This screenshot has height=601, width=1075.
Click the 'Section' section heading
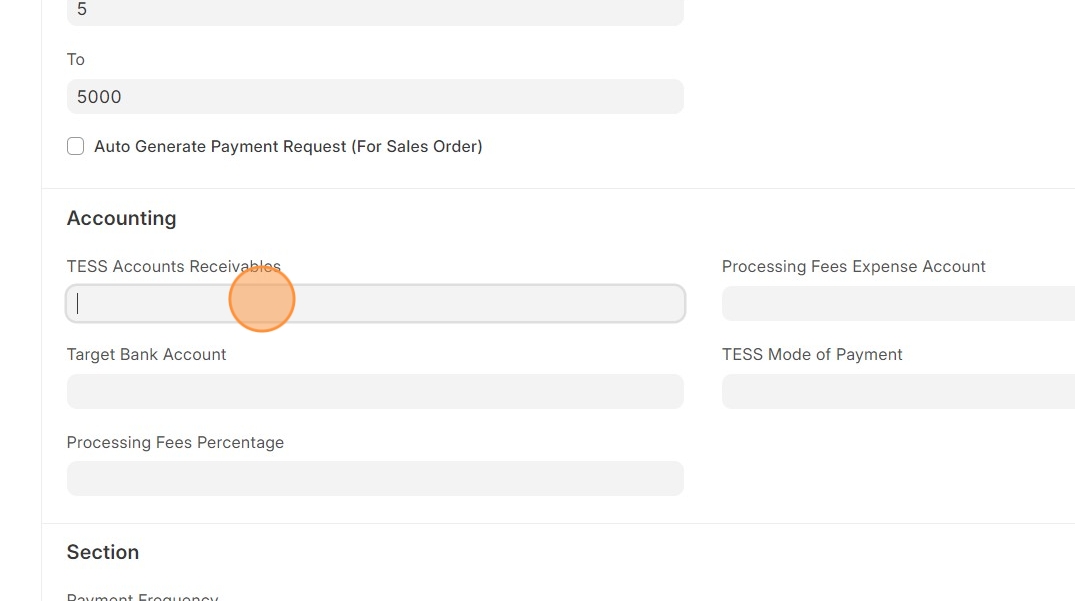[x=102, y=552]
